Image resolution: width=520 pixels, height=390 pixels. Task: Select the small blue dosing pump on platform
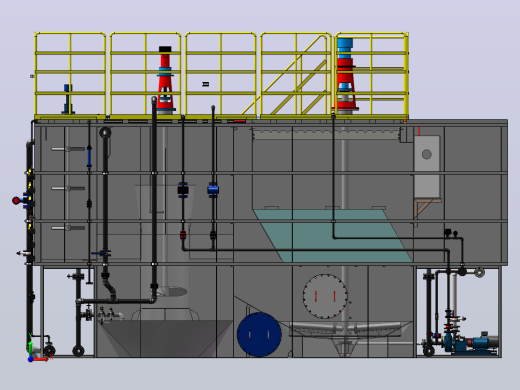click(x=68, y=99)
